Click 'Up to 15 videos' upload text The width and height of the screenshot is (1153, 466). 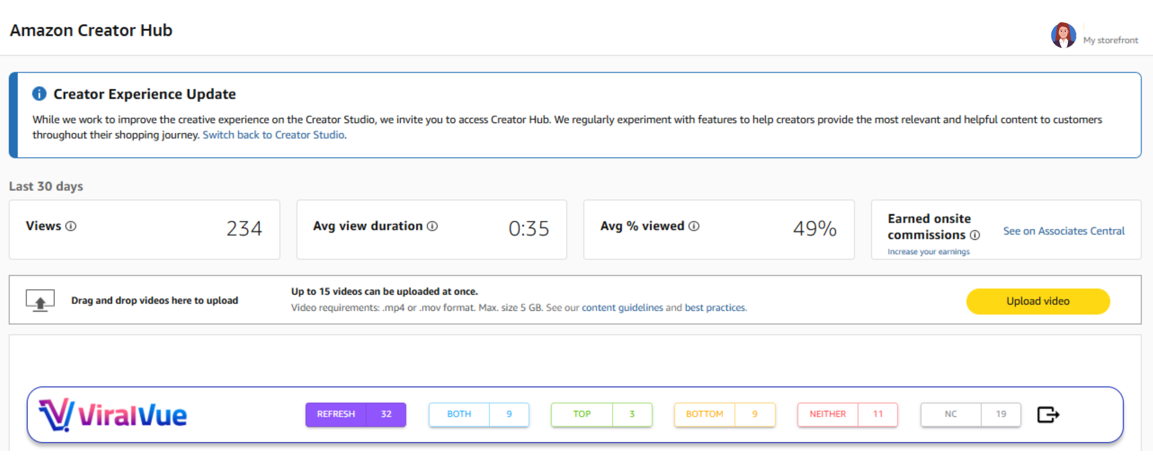(385, 292)
